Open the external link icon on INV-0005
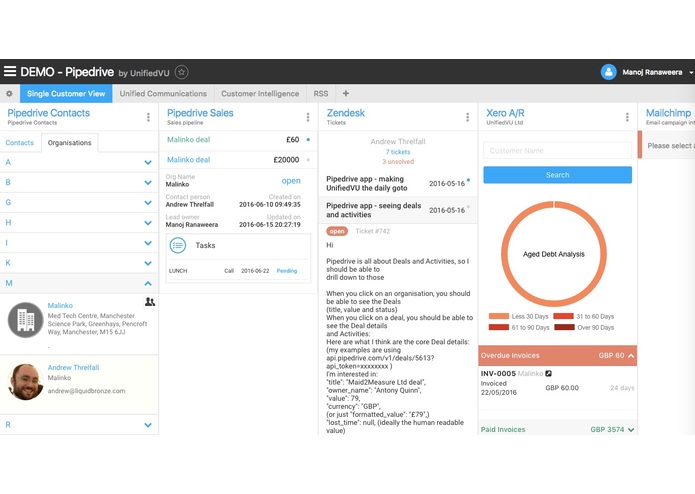The image size is (695, 494). point(548,373)
